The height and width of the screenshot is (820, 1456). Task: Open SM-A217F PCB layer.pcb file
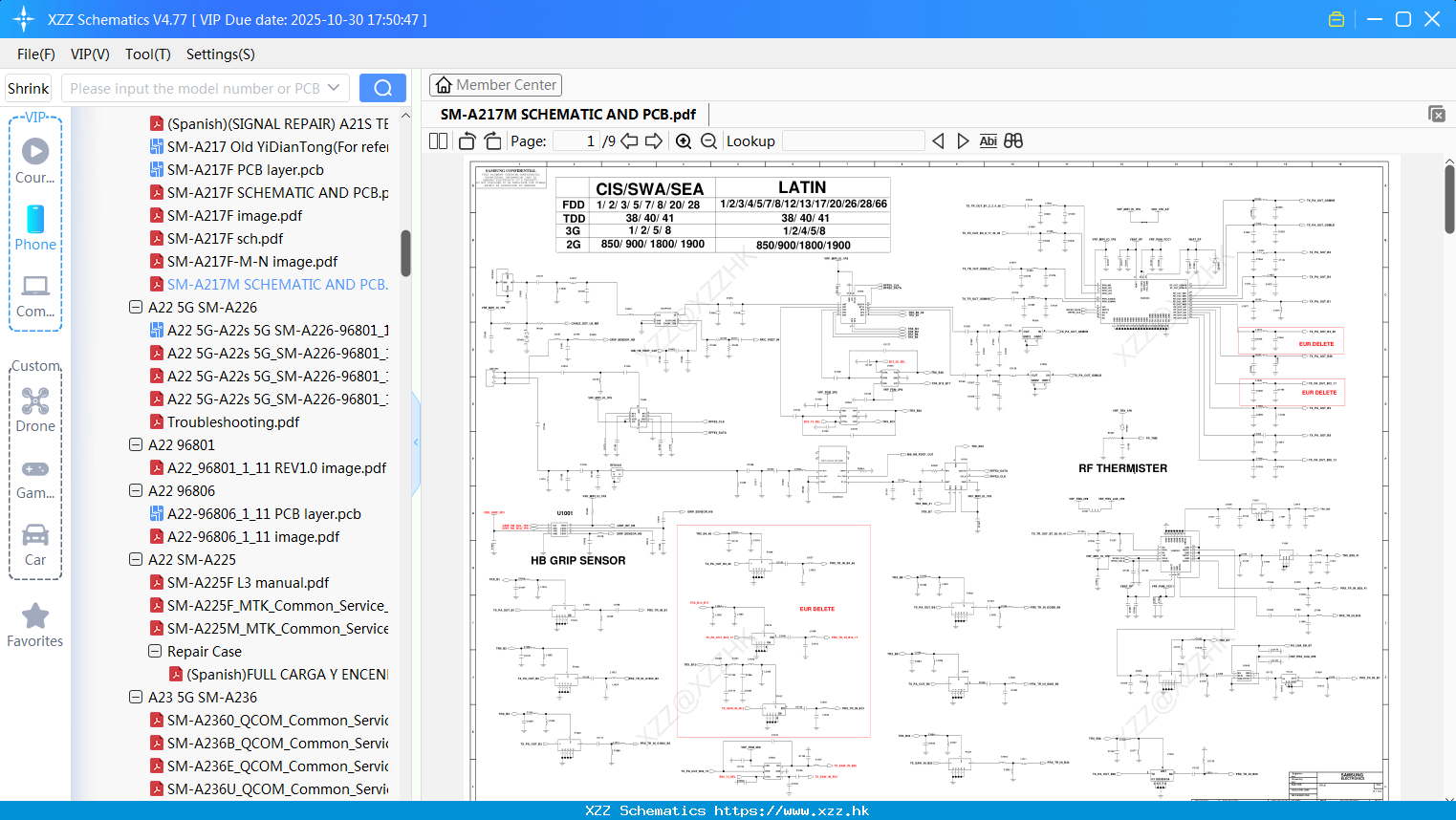pyautogui.click(x=245, y=170)
